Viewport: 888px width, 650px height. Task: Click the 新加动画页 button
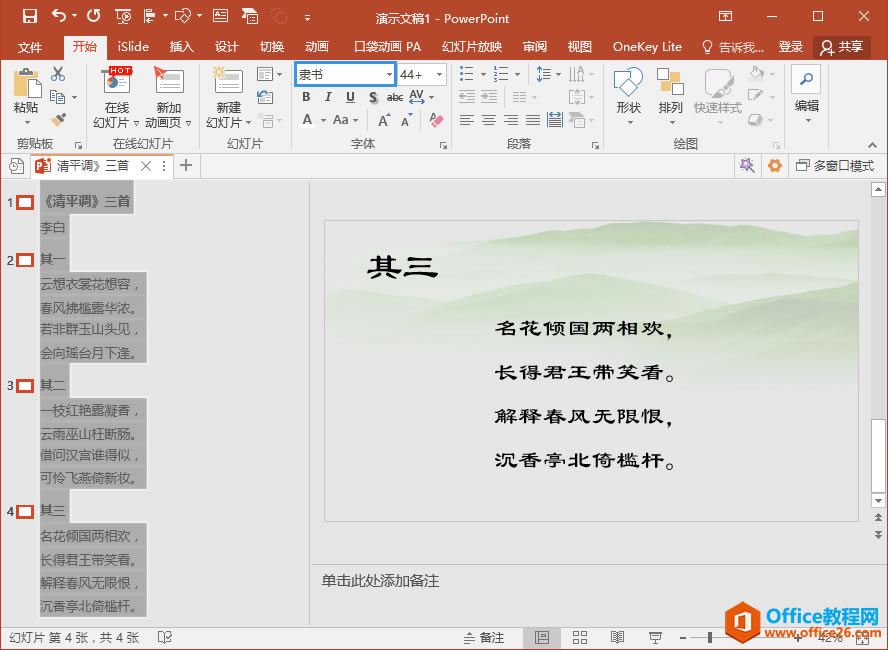168,97
